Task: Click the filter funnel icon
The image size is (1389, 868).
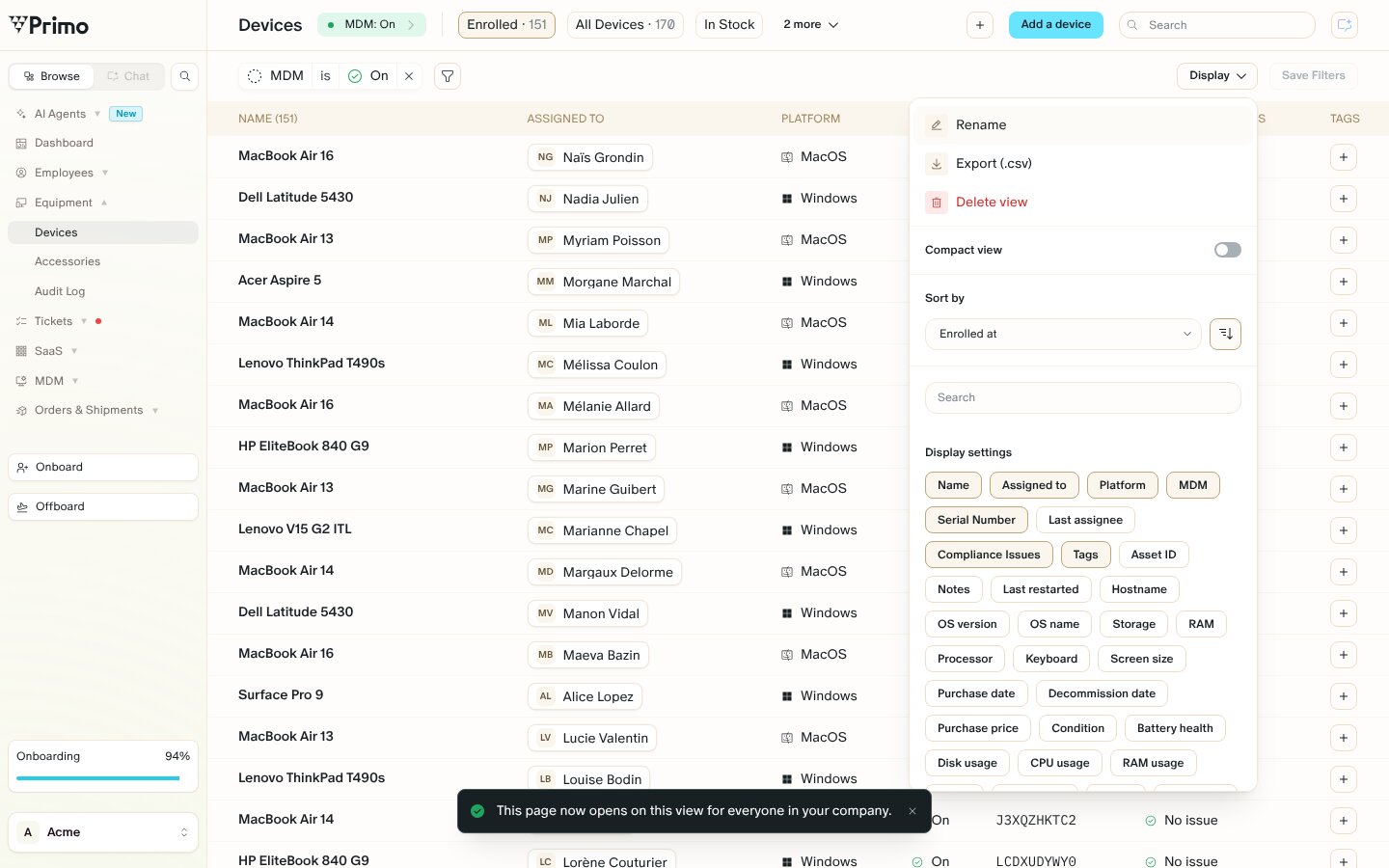Action: pos(448,76)
